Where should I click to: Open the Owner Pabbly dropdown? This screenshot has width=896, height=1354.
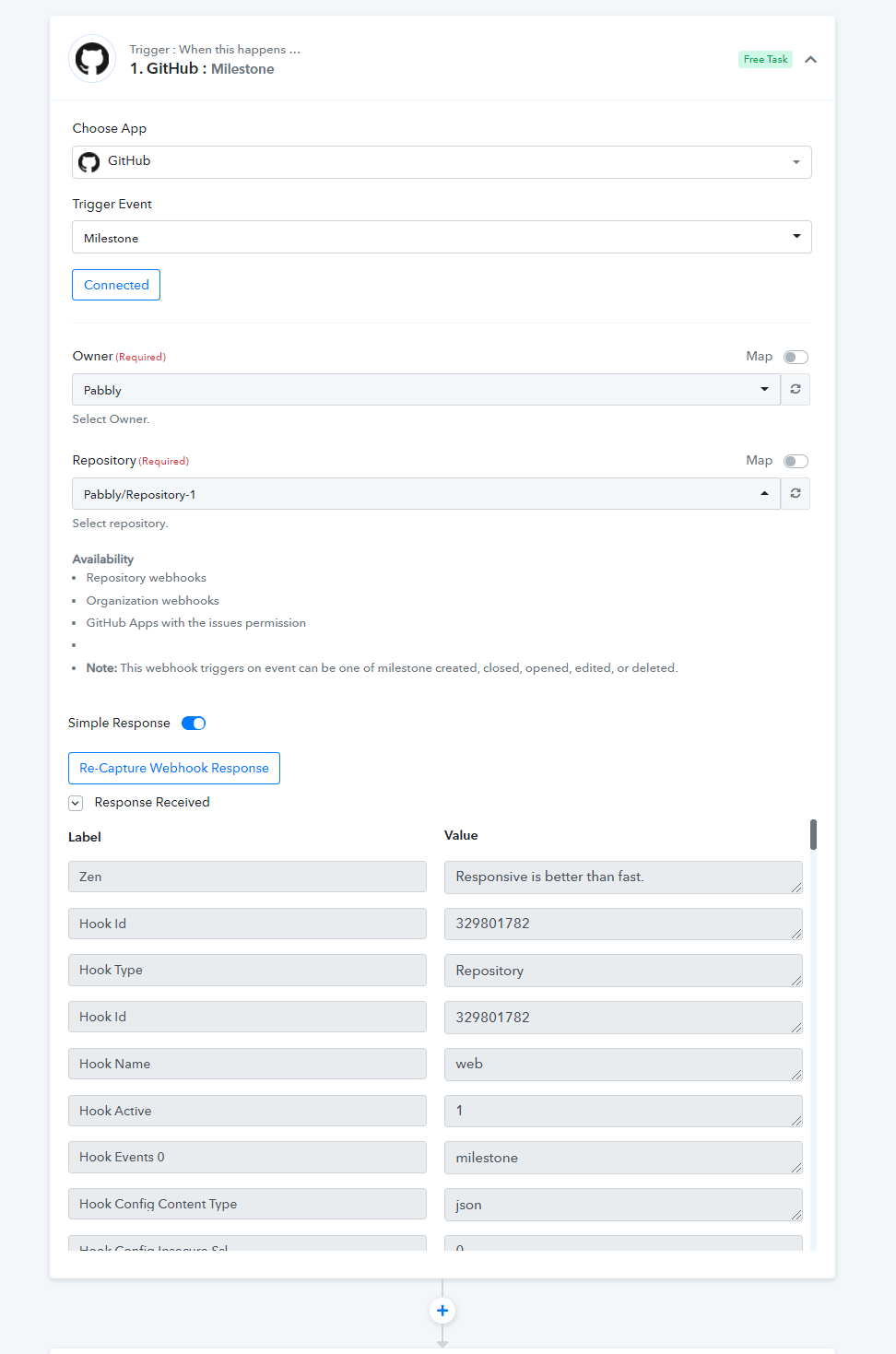click(x=426, y=389)
